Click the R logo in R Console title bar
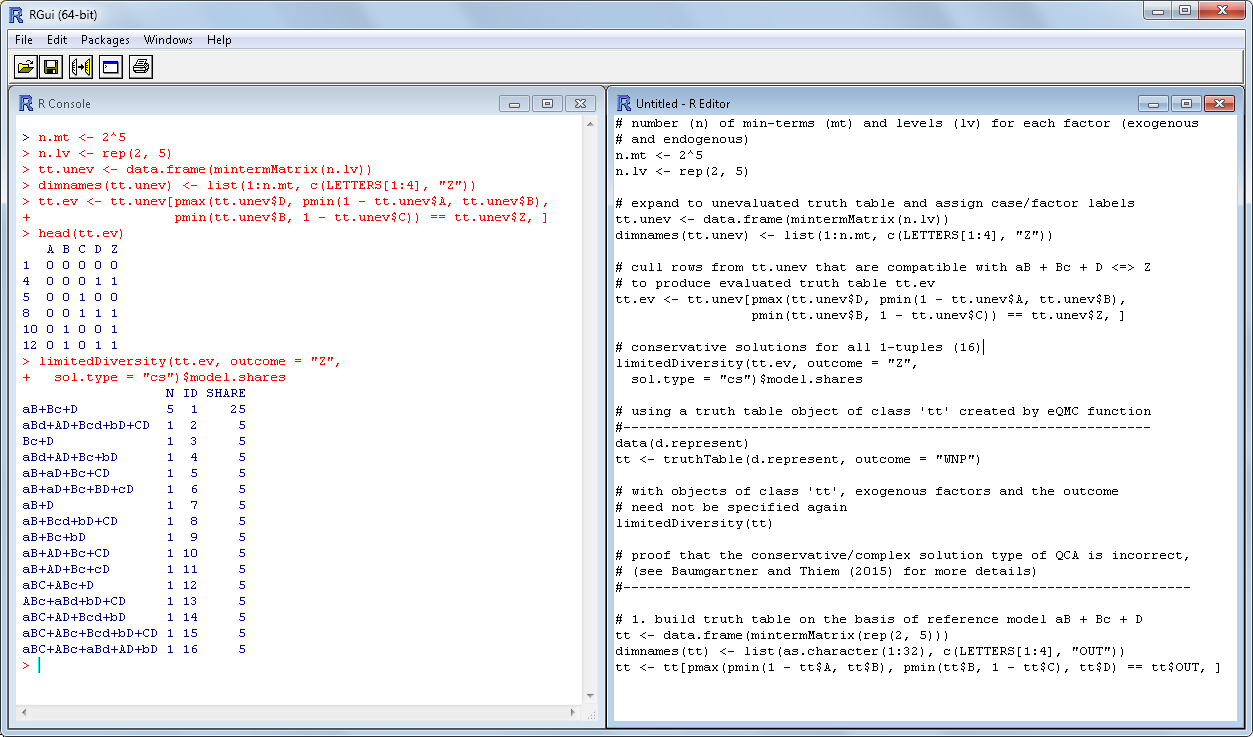 pyautogui.click(x=25, y=104)
